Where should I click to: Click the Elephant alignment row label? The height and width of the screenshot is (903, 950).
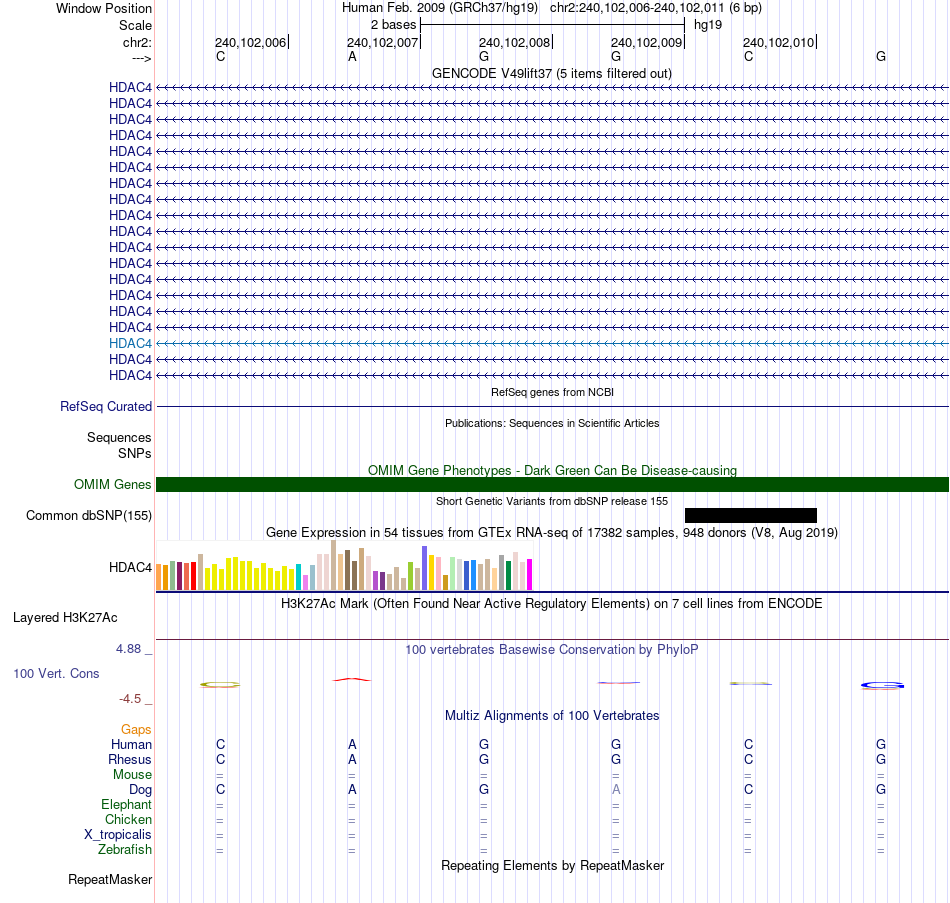tap(126, 805)
